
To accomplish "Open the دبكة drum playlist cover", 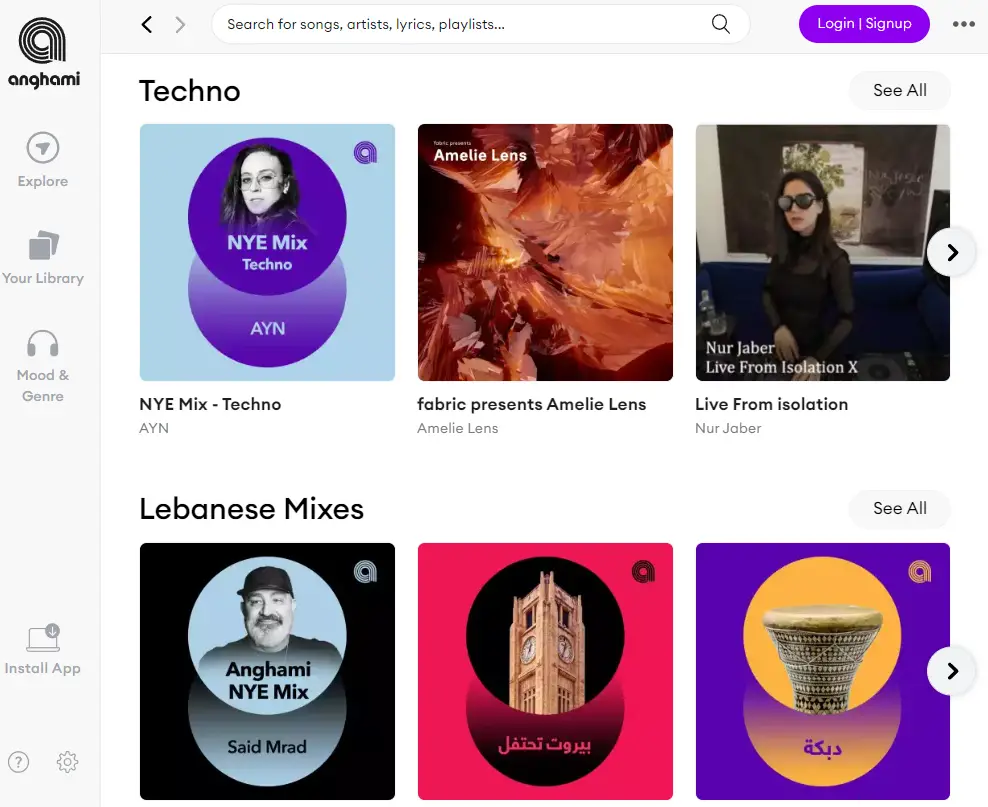I will tap(822, 671).
